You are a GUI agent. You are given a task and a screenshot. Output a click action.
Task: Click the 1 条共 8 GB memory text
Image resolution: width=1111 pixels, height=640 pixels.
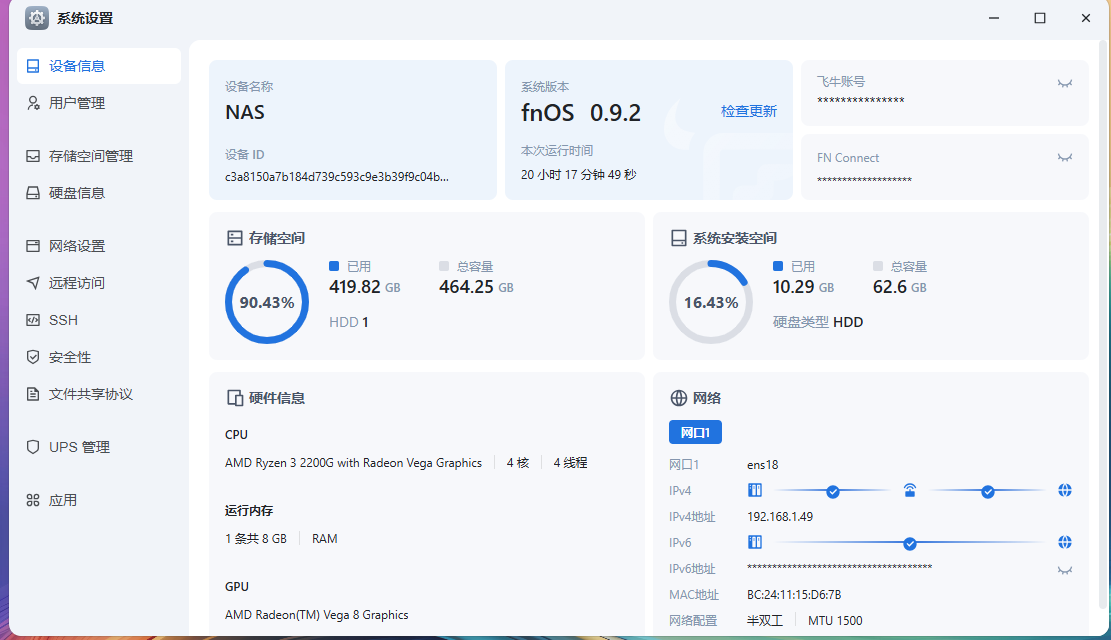[x=256, y=539]
